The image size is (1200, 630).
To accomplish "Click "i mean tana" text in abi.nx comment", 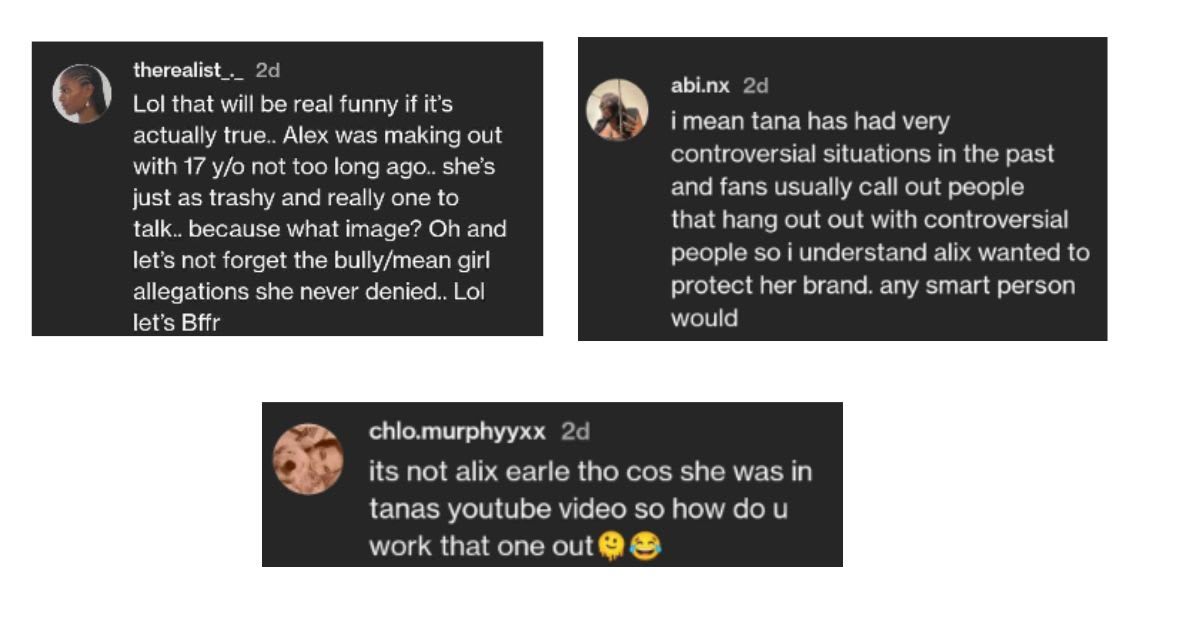I will 728,121.
